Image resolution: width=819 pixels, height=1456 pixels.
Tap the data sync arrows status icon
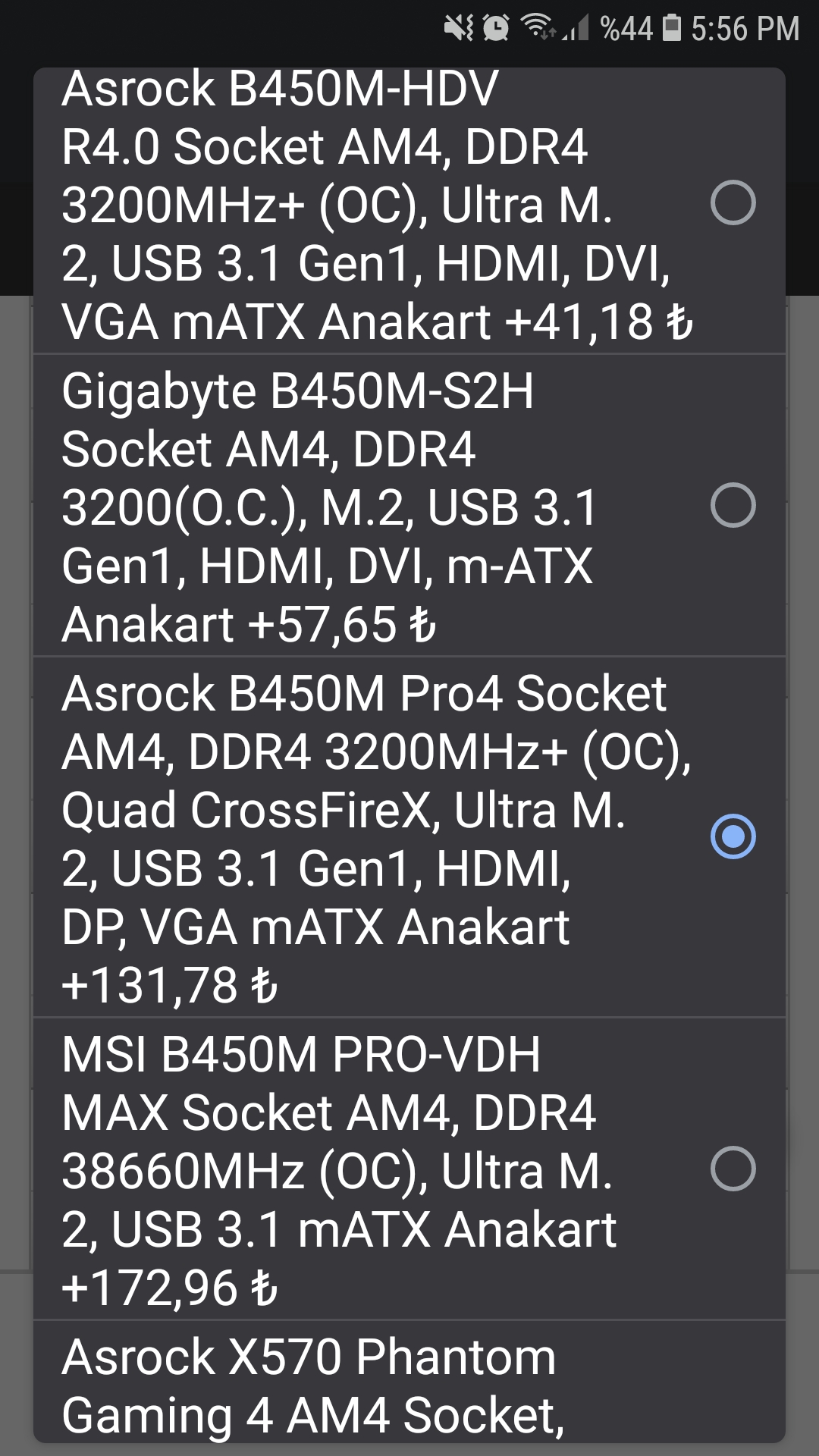point(548,33)
